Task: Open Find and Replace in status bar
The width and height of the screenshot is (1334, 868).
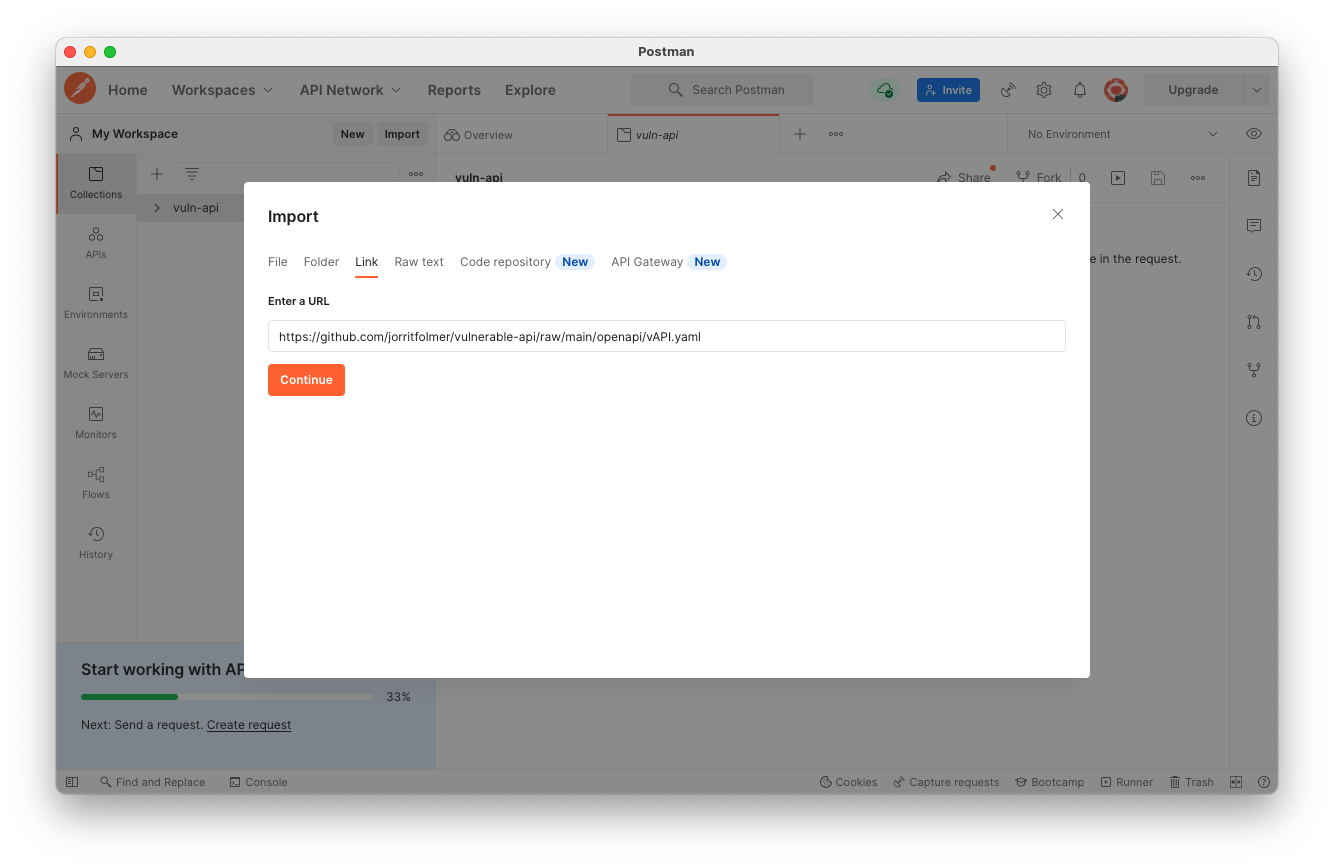Action: tap(153, 782)
